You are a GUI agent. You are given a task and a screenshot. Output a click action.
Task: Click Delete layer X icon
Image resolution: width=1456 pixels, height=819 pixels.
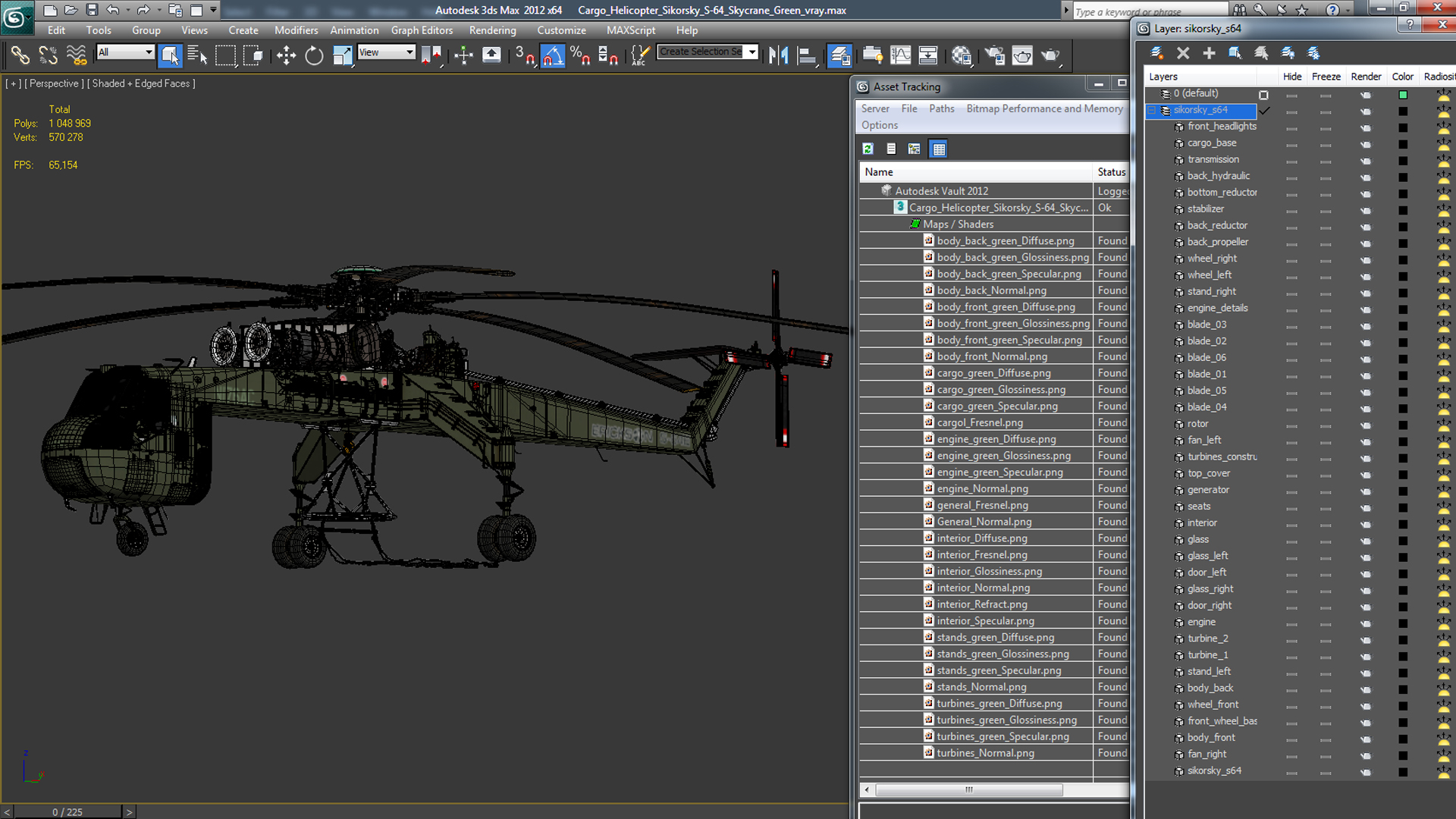click(x=1183, y=53)
